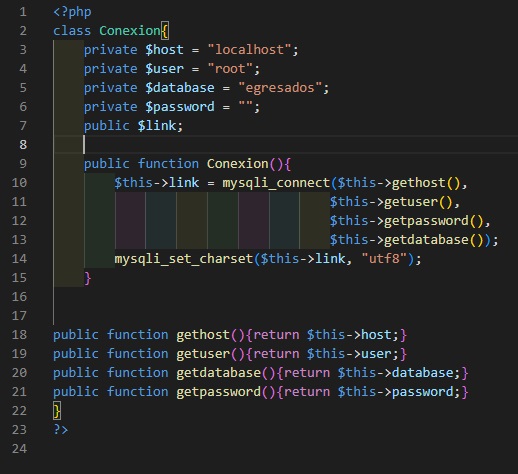Click the "$host" variable declaration

coord(164,50)
